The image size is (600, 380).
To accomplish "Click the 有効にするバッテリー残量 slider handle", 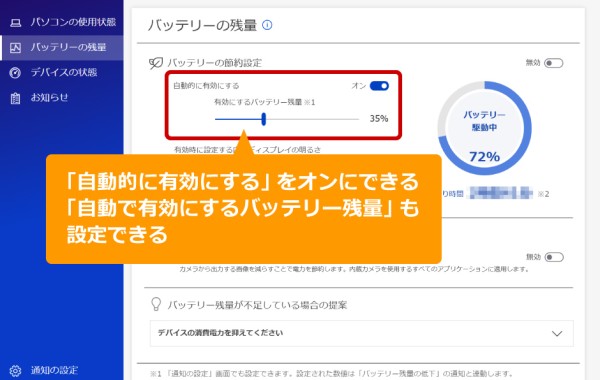I will pos(264,119).
